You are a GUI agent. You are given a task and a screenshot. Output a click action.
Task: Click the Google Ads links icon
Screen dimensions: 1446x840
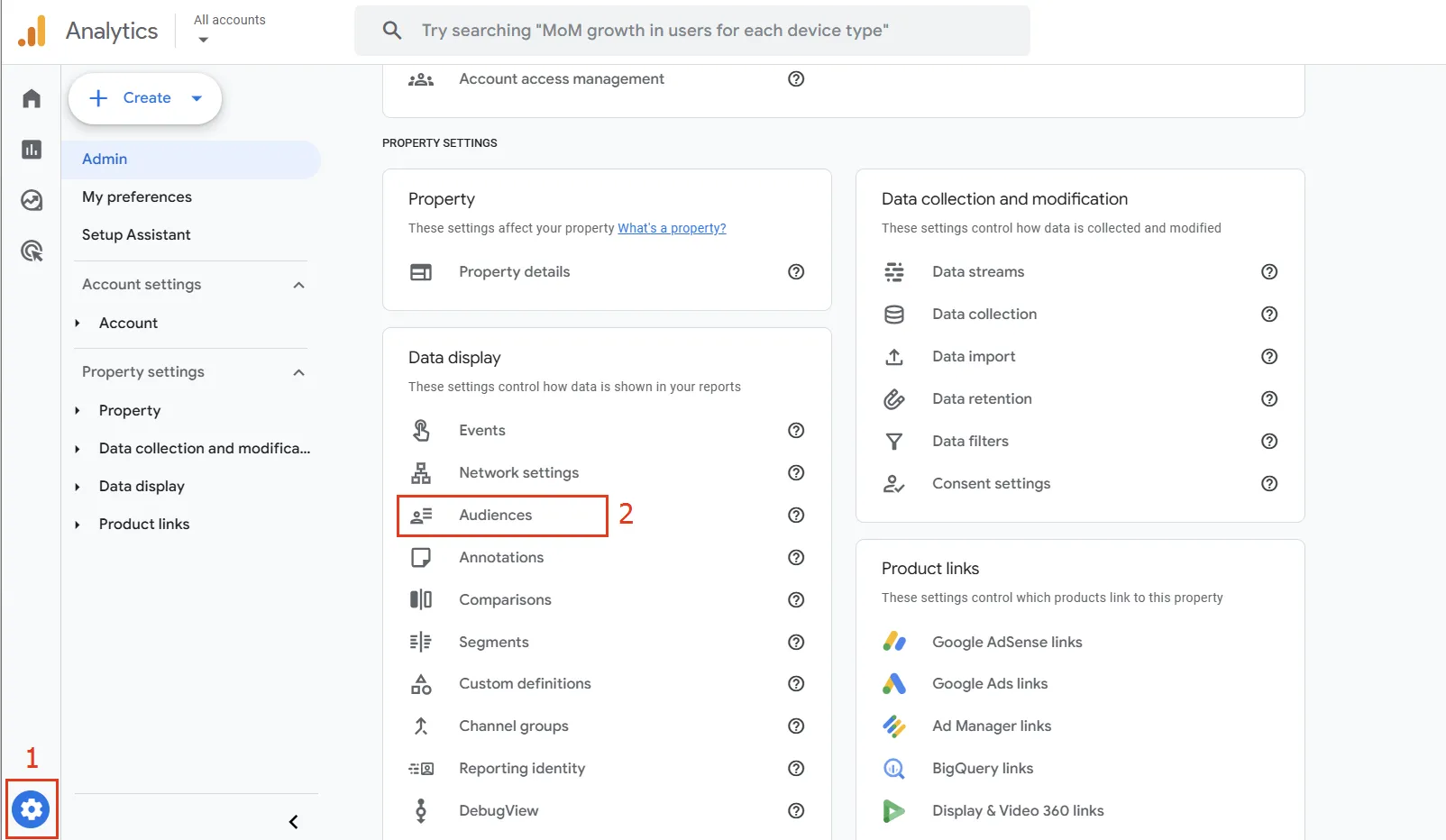pos(893,684)
